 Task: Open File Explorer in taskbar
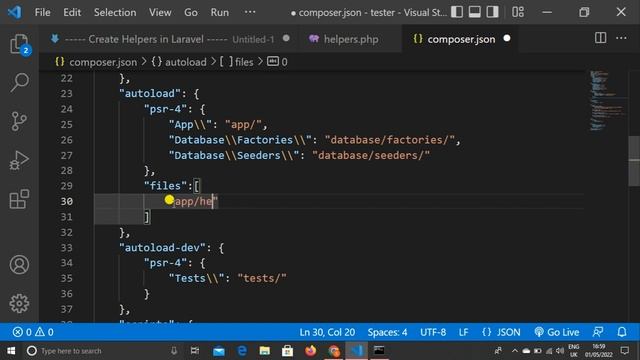(x=264, y=351)
